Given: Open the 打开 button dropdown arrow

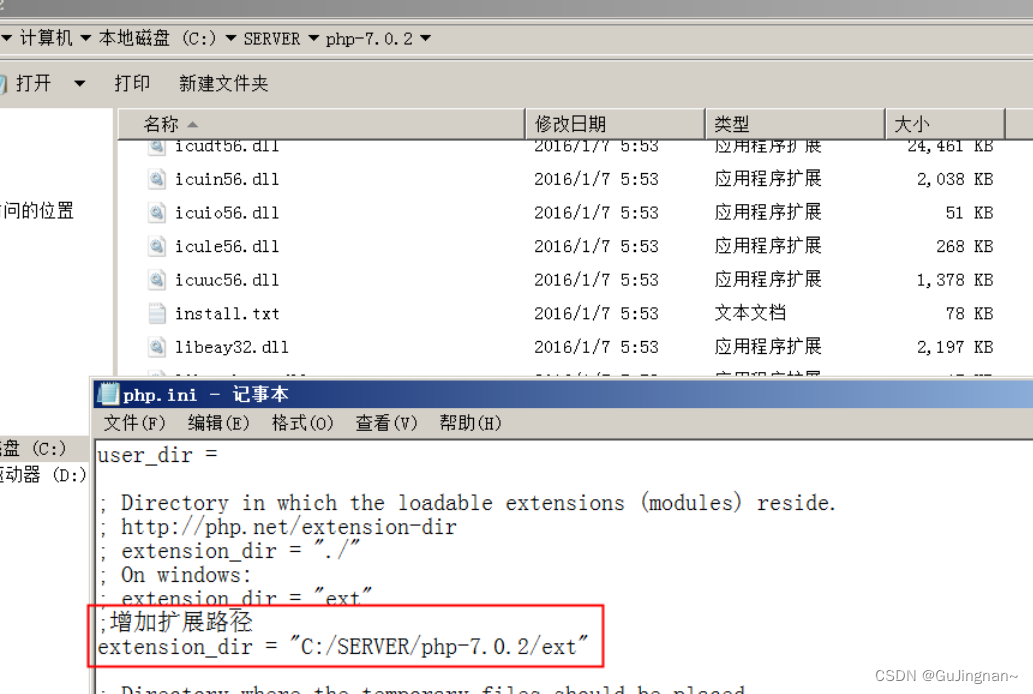Looking at the screenshot, I should (x=79, y=83).
